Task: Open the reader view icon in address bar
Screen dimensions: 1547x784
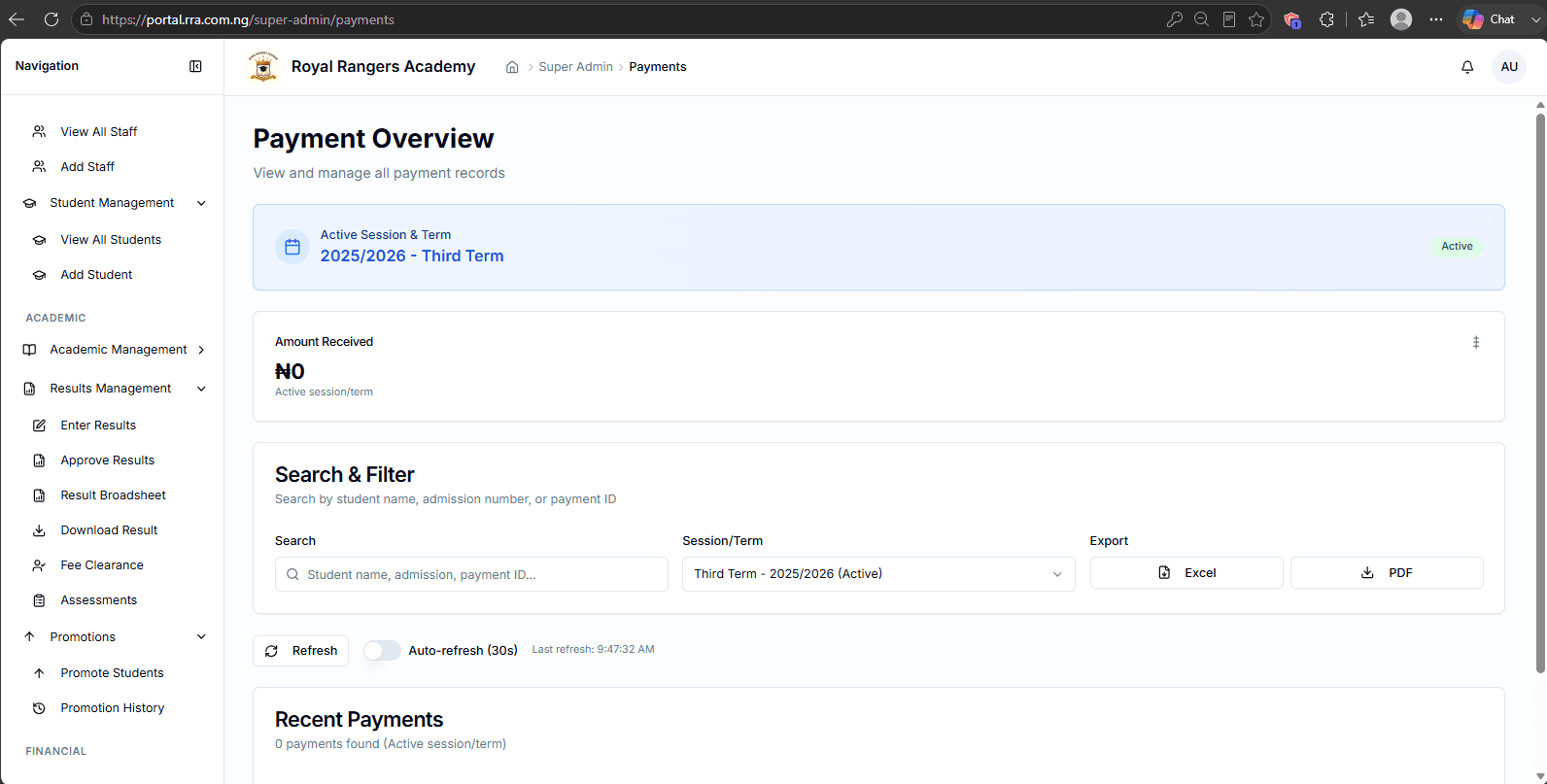Action: click(1229, 19)
